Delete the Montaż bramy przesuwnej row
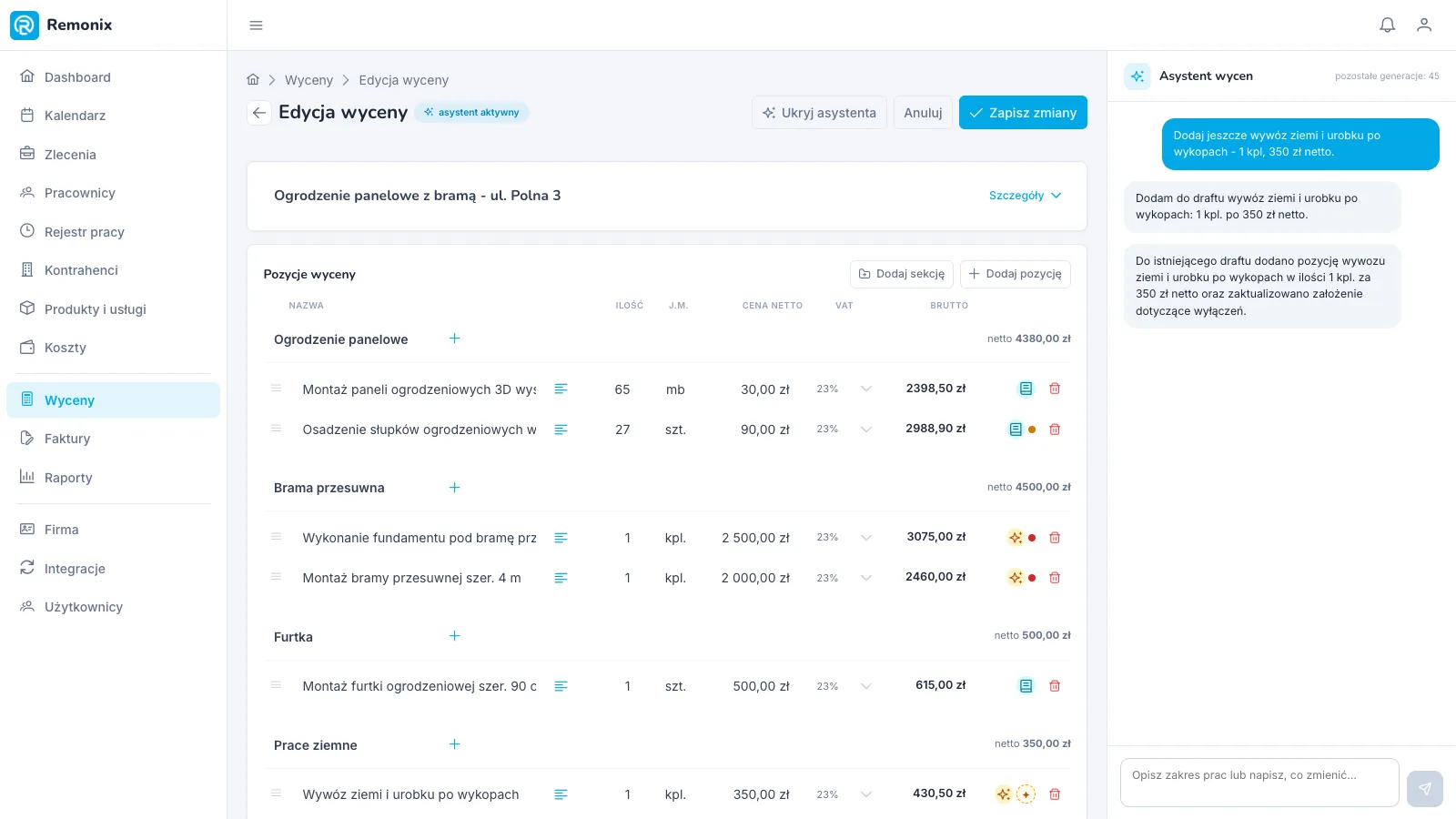 1055,578
